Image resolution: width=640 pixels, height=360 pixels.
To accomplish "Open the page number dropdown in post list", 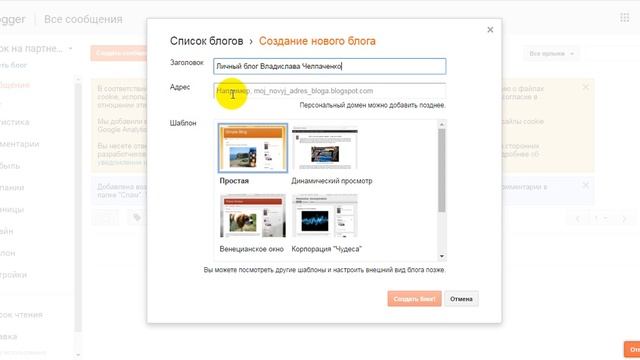I will (601, 219).
